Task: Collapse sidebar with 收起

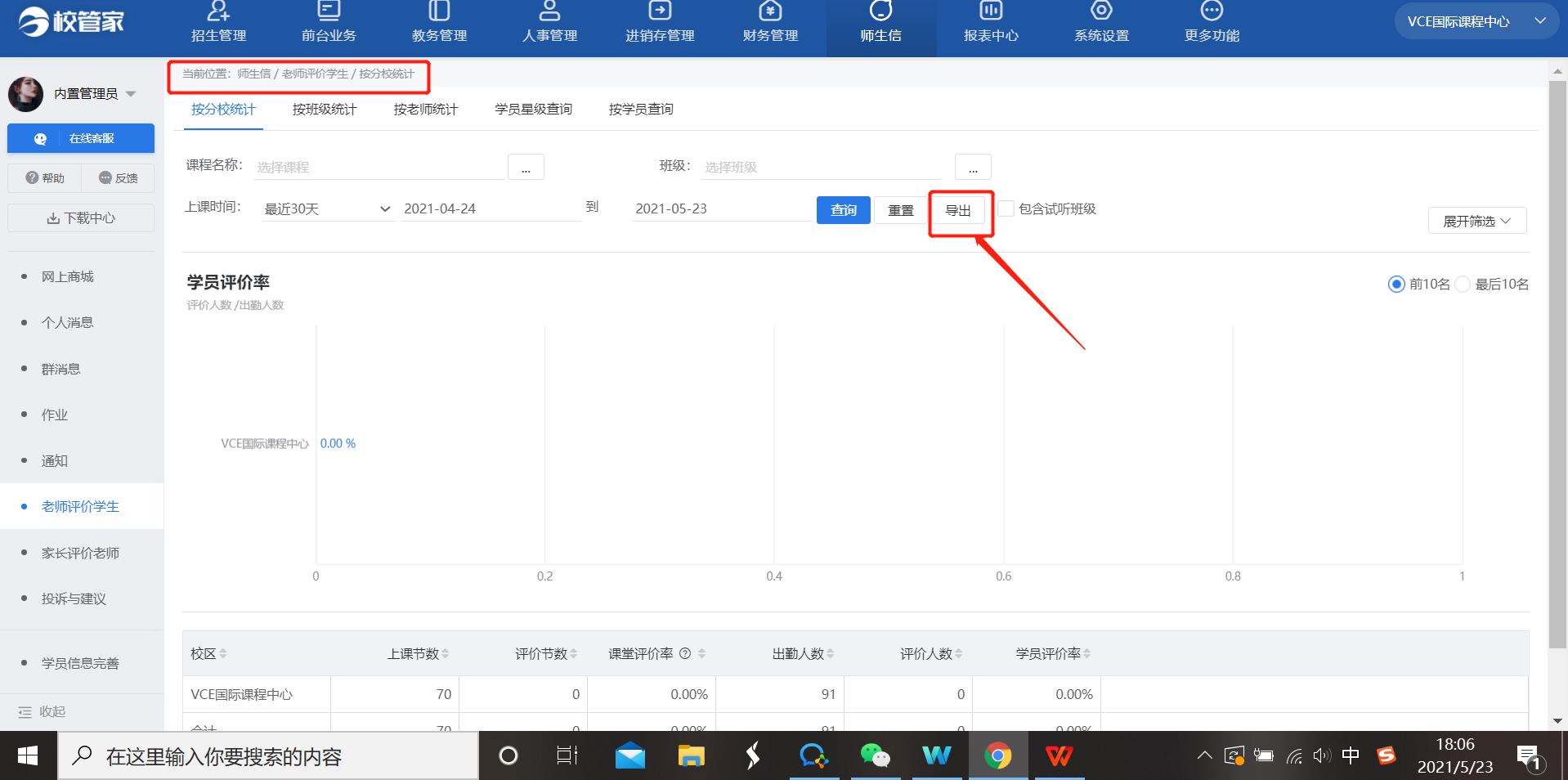Action: 43,711
